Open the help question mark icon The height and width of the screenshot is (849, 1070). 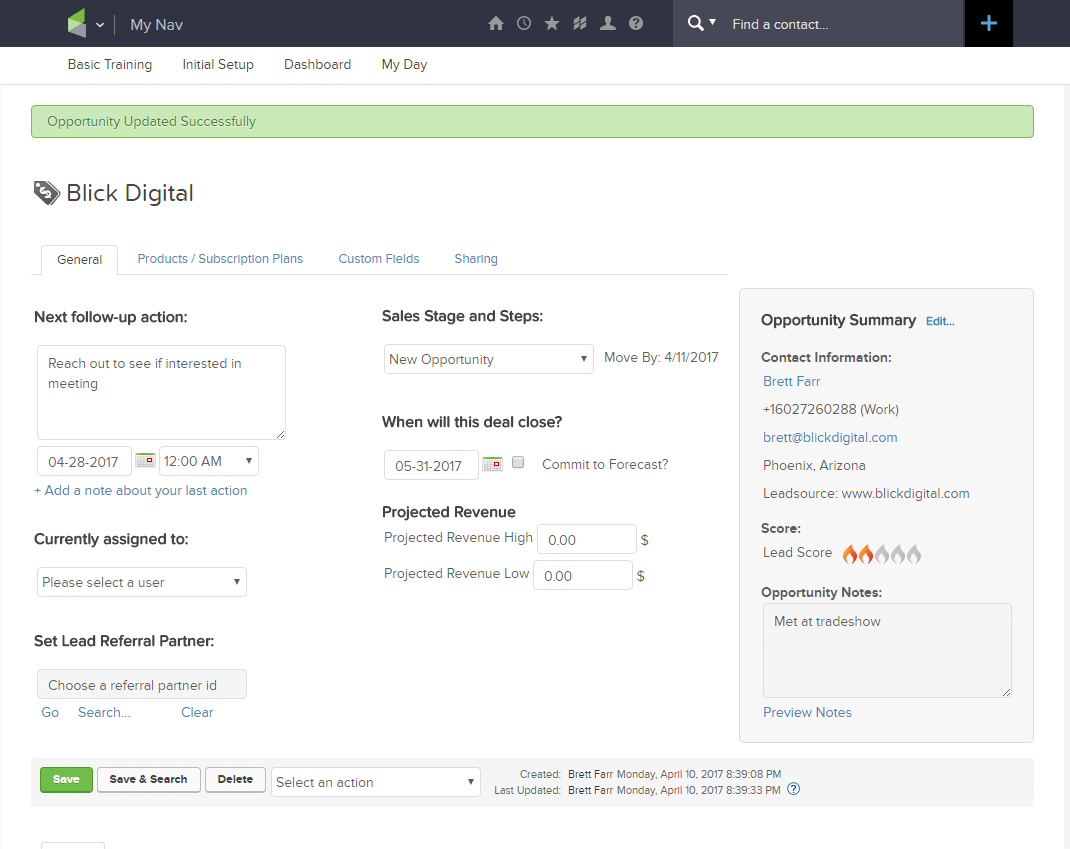[636, 24]
